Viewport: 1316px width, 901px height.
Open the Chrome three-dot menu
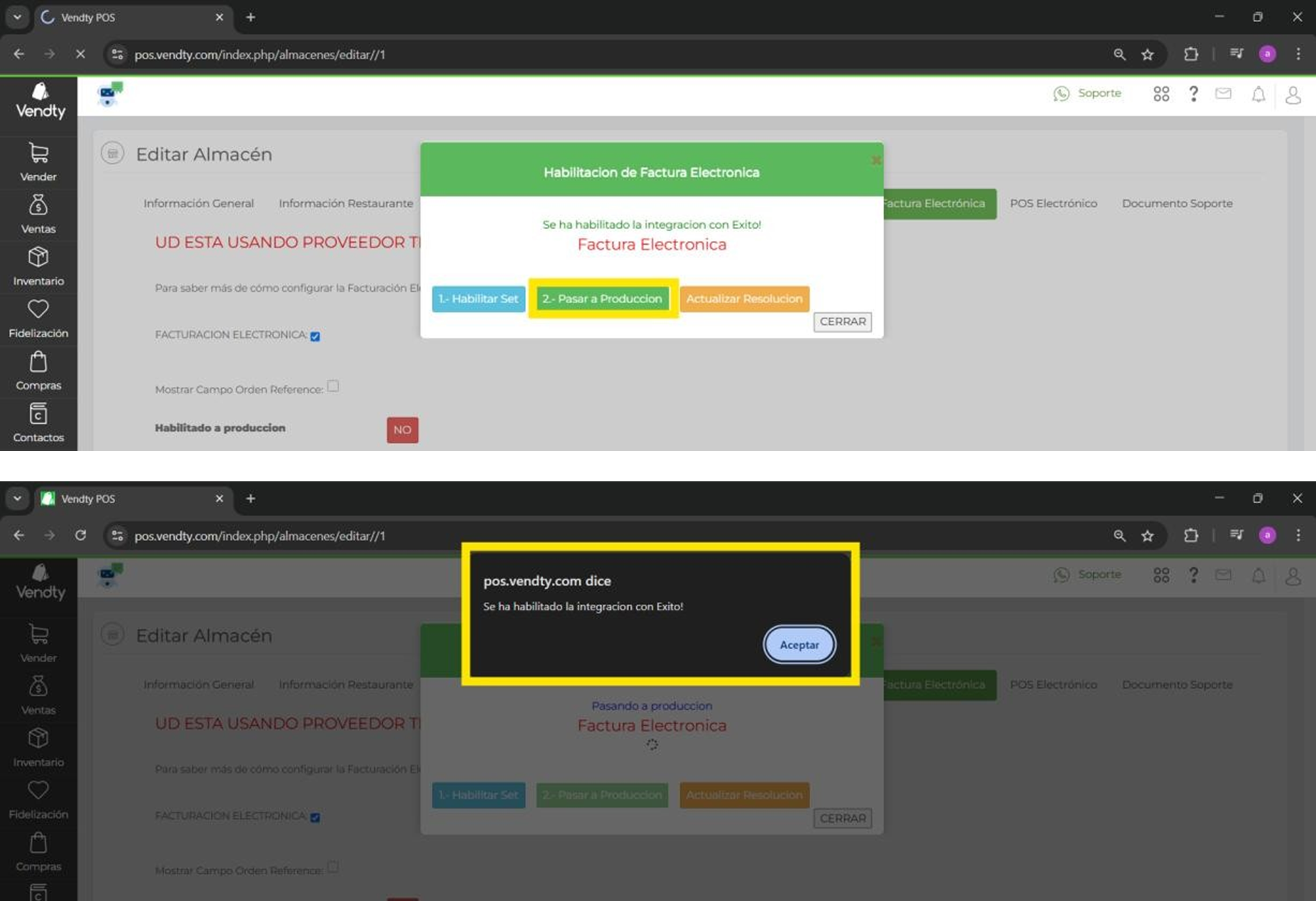[1298, 54]
